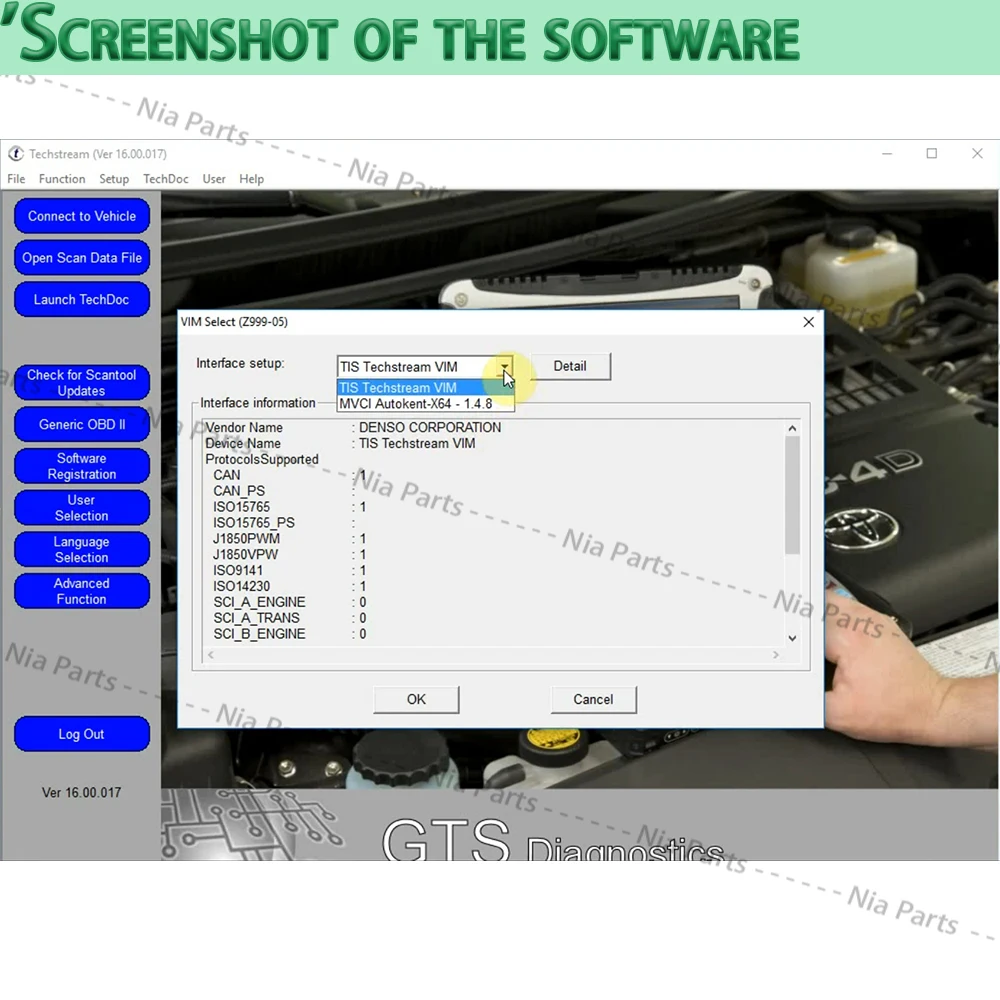This screenshot has height=1000, width=1000.
Task: Click the Connect to Vehicle button
Action: [82, 216]
